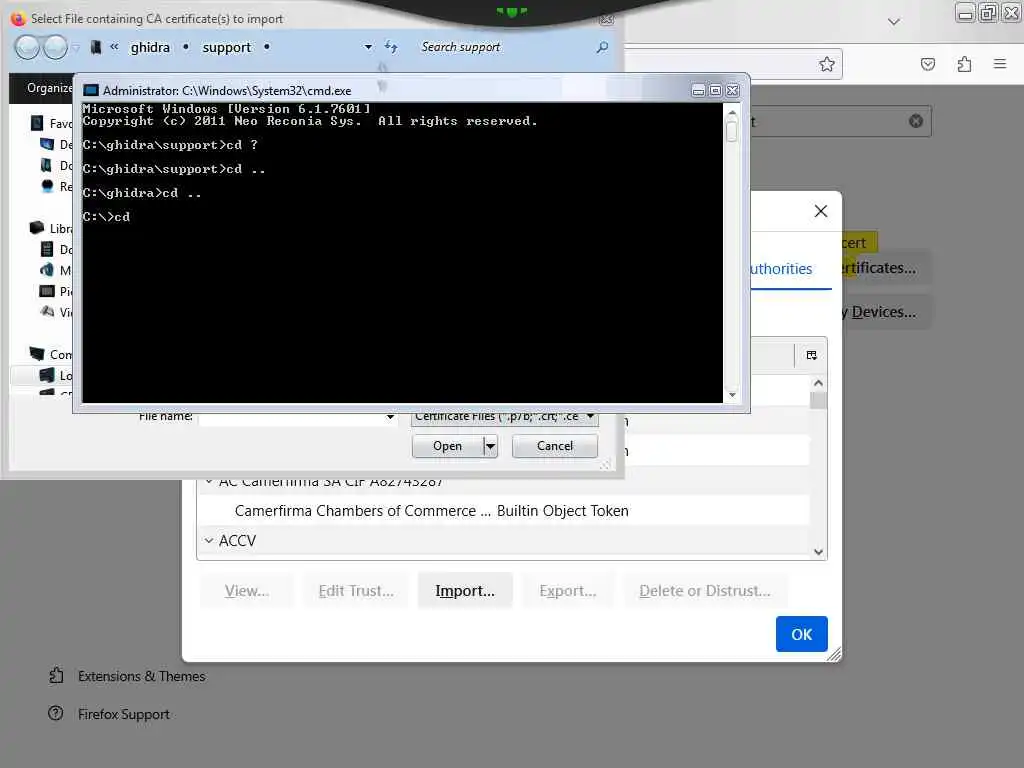Click the Security Devices... button
Screen dimensions: 1024x768
click(886, 312)
